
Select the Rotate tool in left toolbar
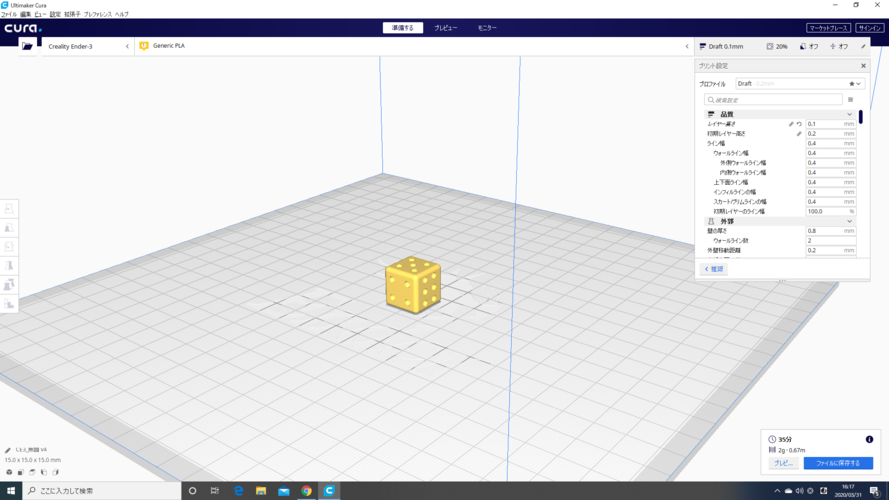click(9, 247)
